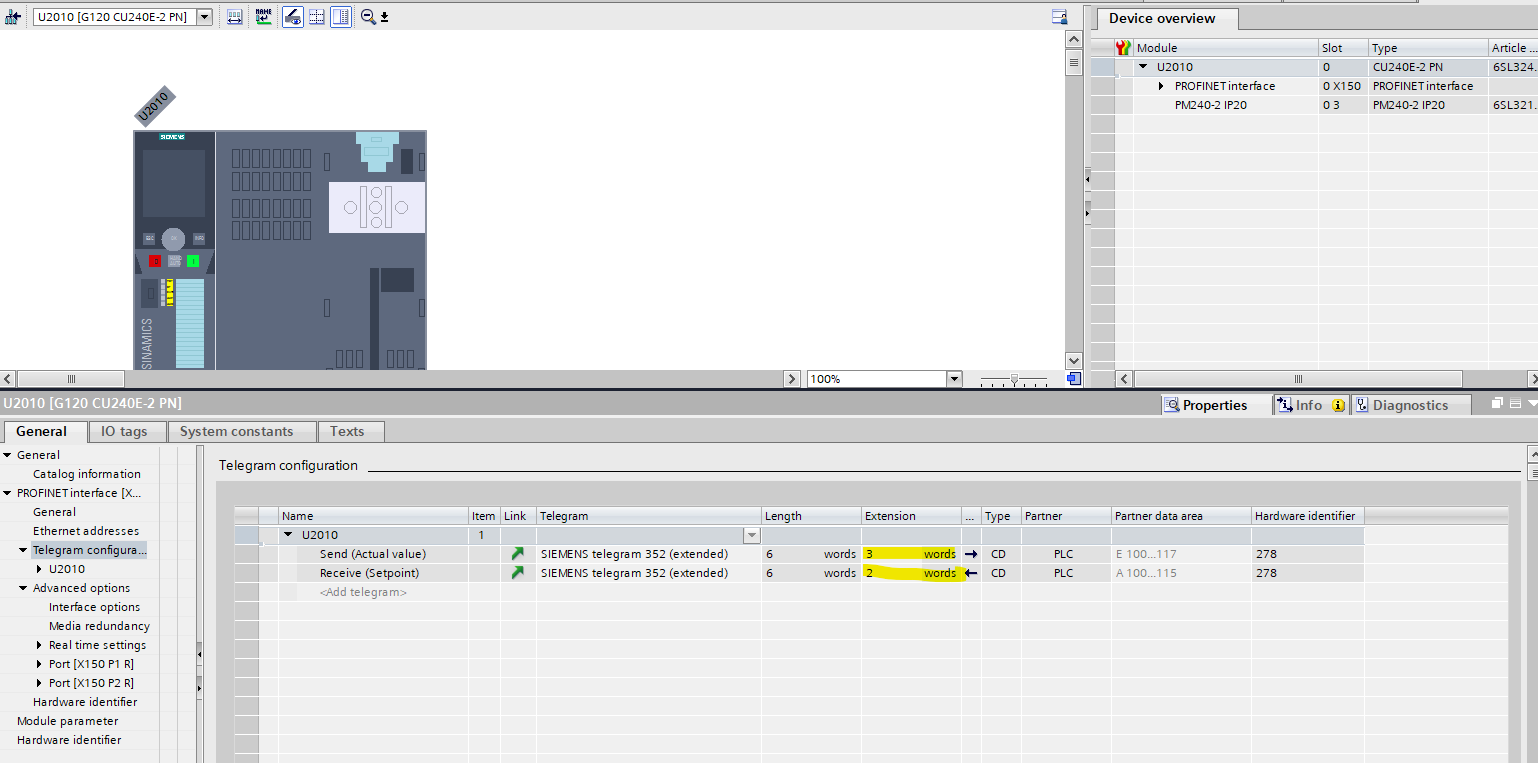Click the zoom out magnifier icon
1538x763 pixels.
[x=368, y=17]
